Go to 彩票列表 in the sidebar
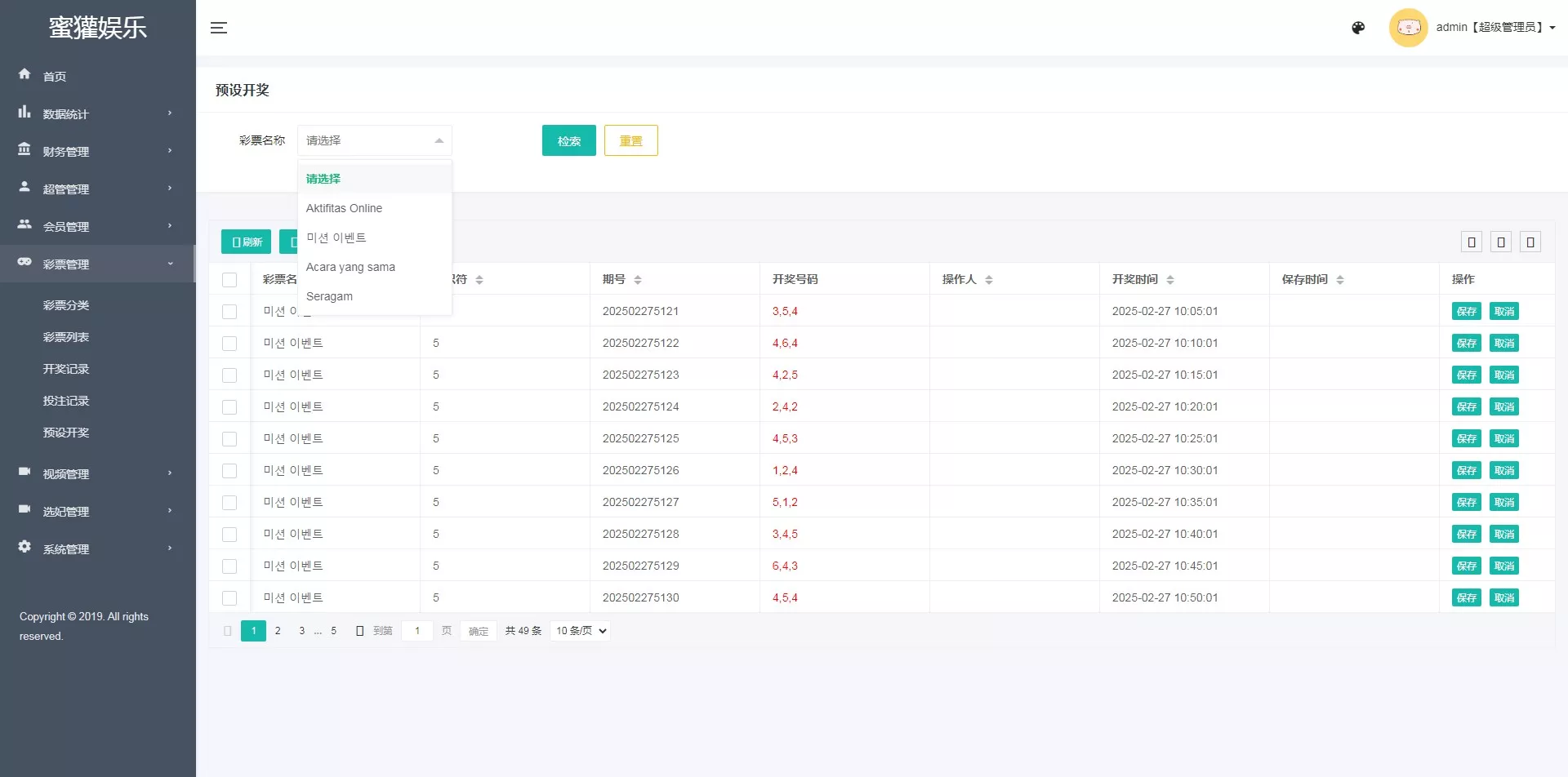The width and height of the screenshot is (1568, 777). tap(66, 337)
